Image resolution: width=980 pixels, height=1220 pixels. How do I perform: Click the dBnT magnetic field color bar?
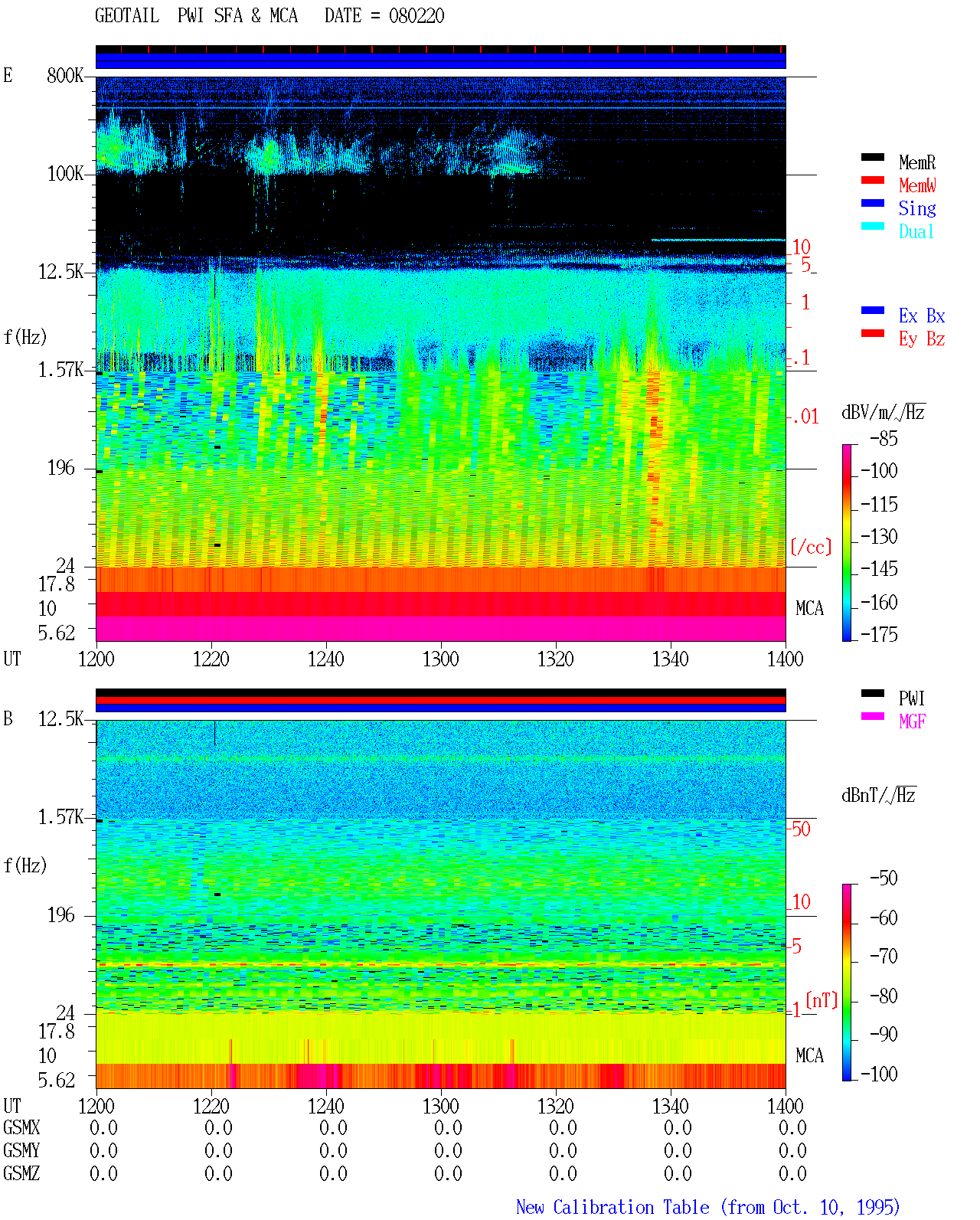847,983
